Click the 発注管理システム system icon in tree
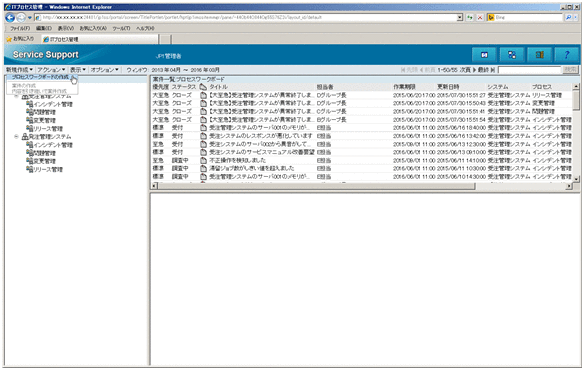Viewport: 585px width, 371px height. [x=25, y=137]
